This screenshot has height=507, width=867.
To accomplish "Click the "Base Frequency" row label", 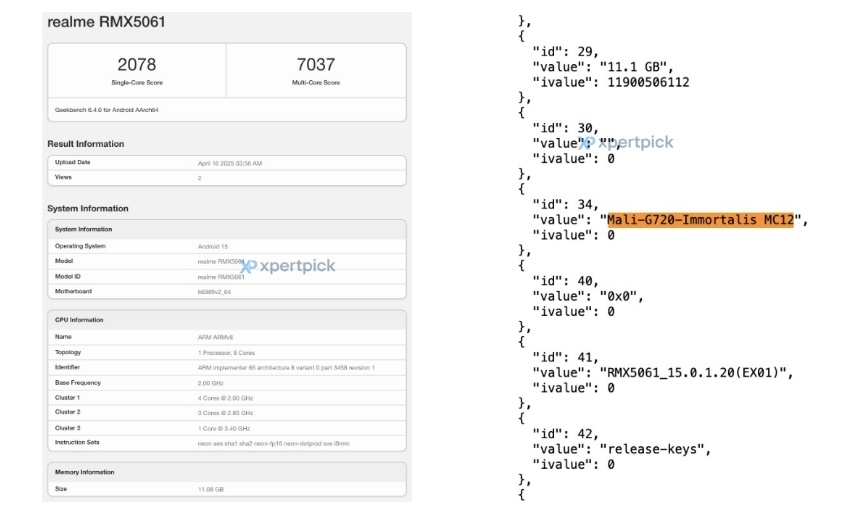I will (78, 383).
